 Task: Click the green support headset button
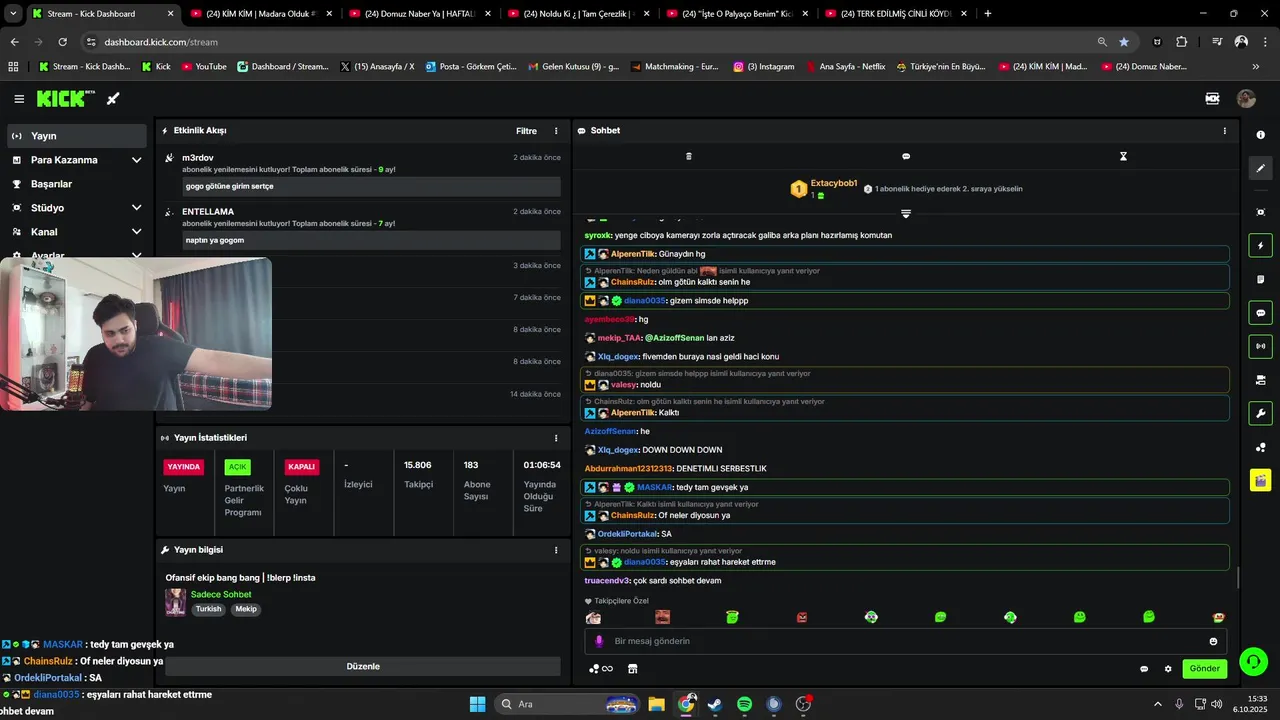pos(1252,661)
